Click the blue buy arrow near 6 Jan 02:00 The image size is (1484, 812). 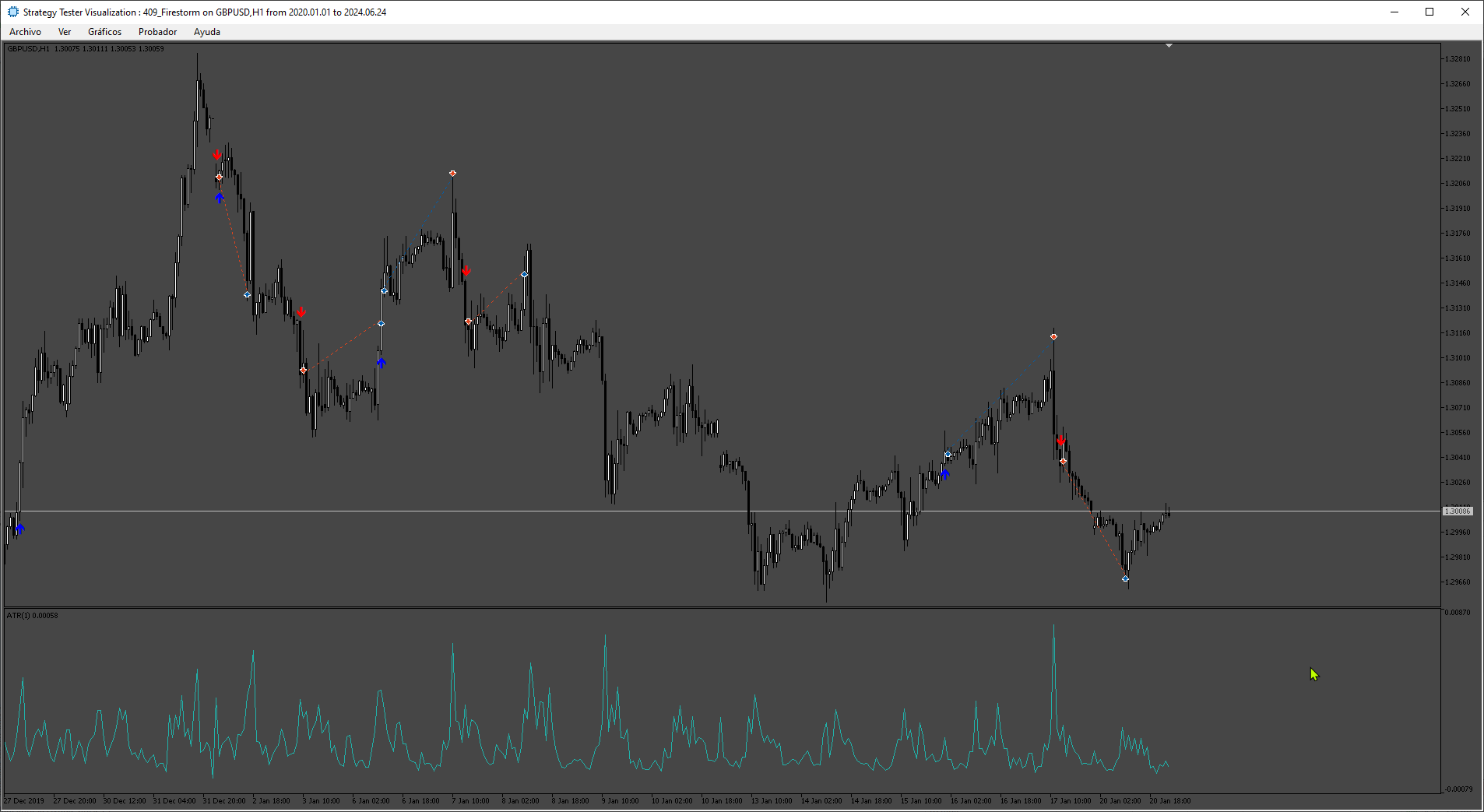[x=381, y=363]
